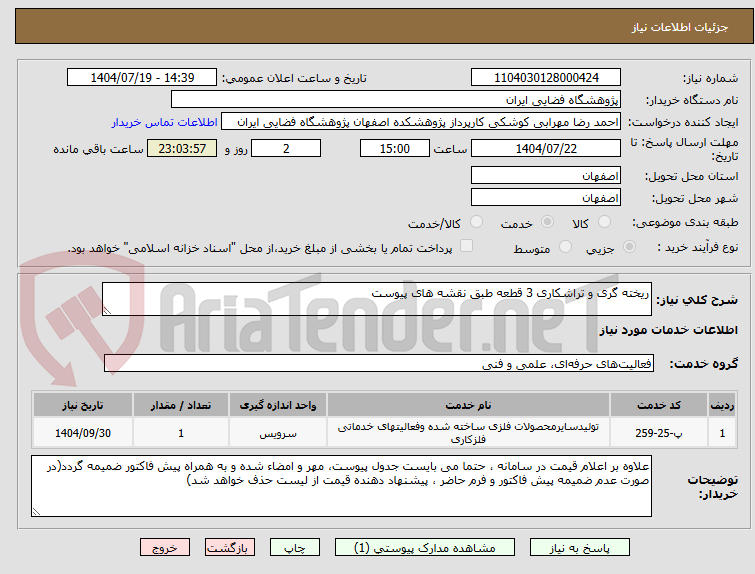
Task: Click unit cell سرویس
Action: pyautogui.click(x=278, y=433)
